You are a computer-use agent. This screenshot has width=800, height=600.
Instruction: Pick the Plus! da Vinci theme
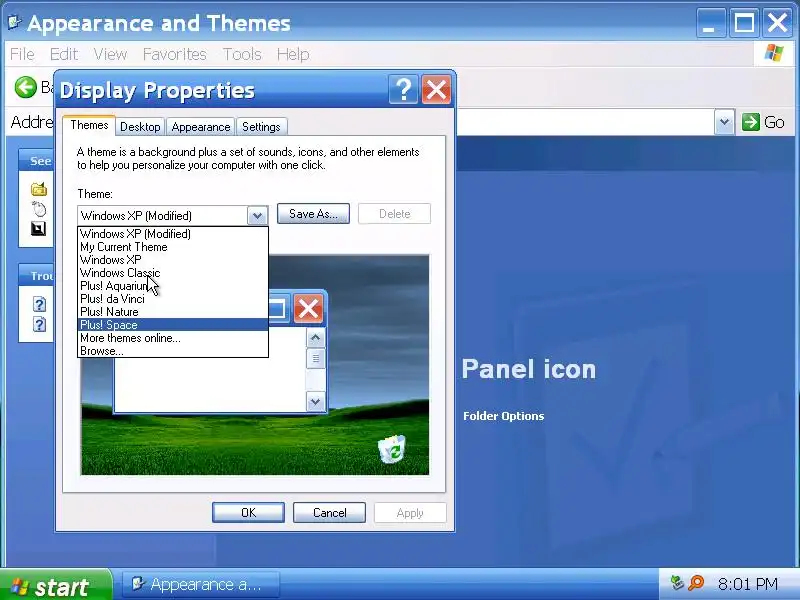[x=173, y=299]
